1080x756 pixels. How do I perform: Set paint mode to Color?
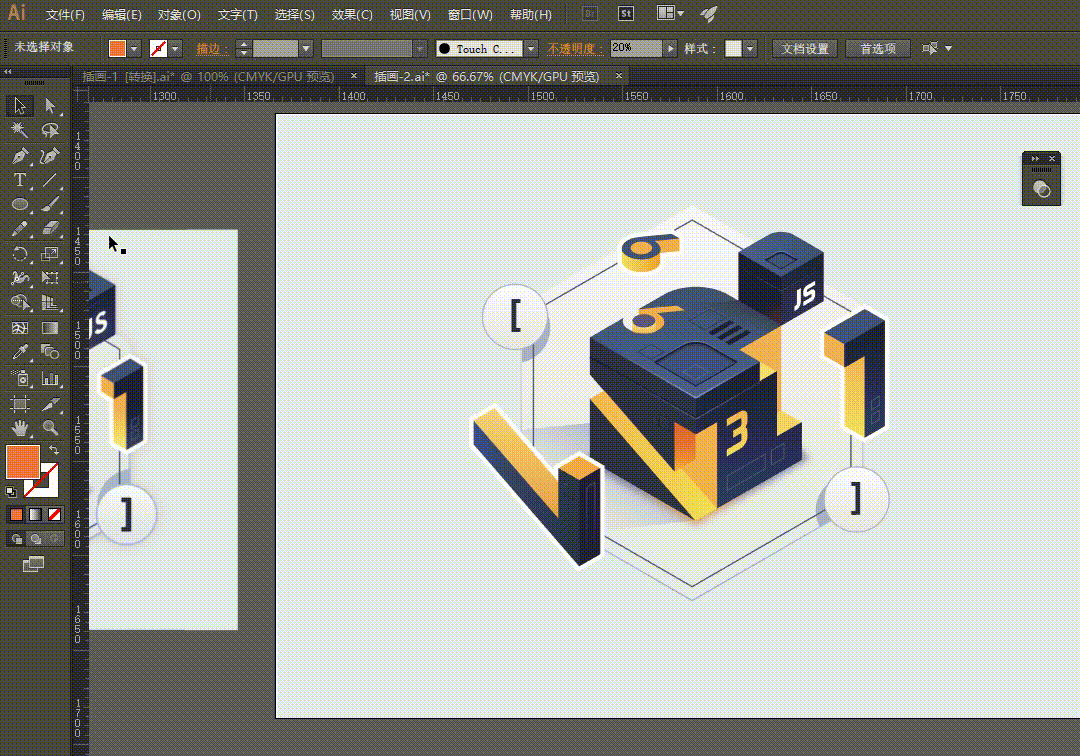pos(17,514)
